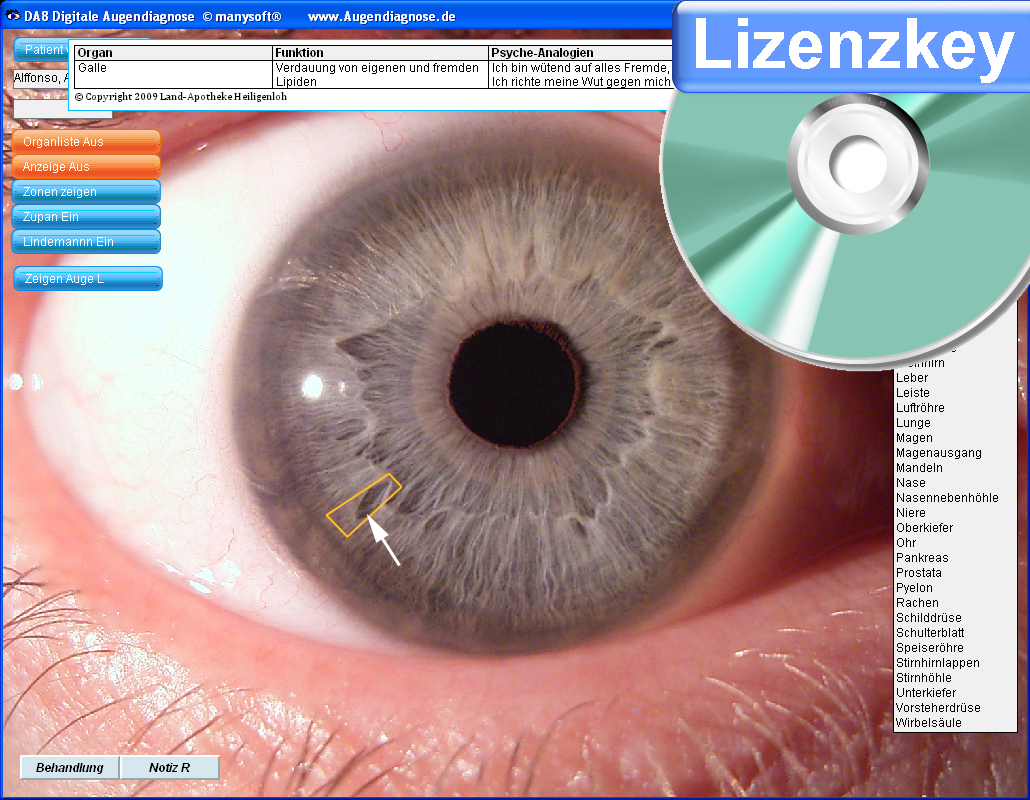Click the eye icon in the title bar
Image resolution: width=1030 pixels, height=800 pixels.
(x=13, y=16)
